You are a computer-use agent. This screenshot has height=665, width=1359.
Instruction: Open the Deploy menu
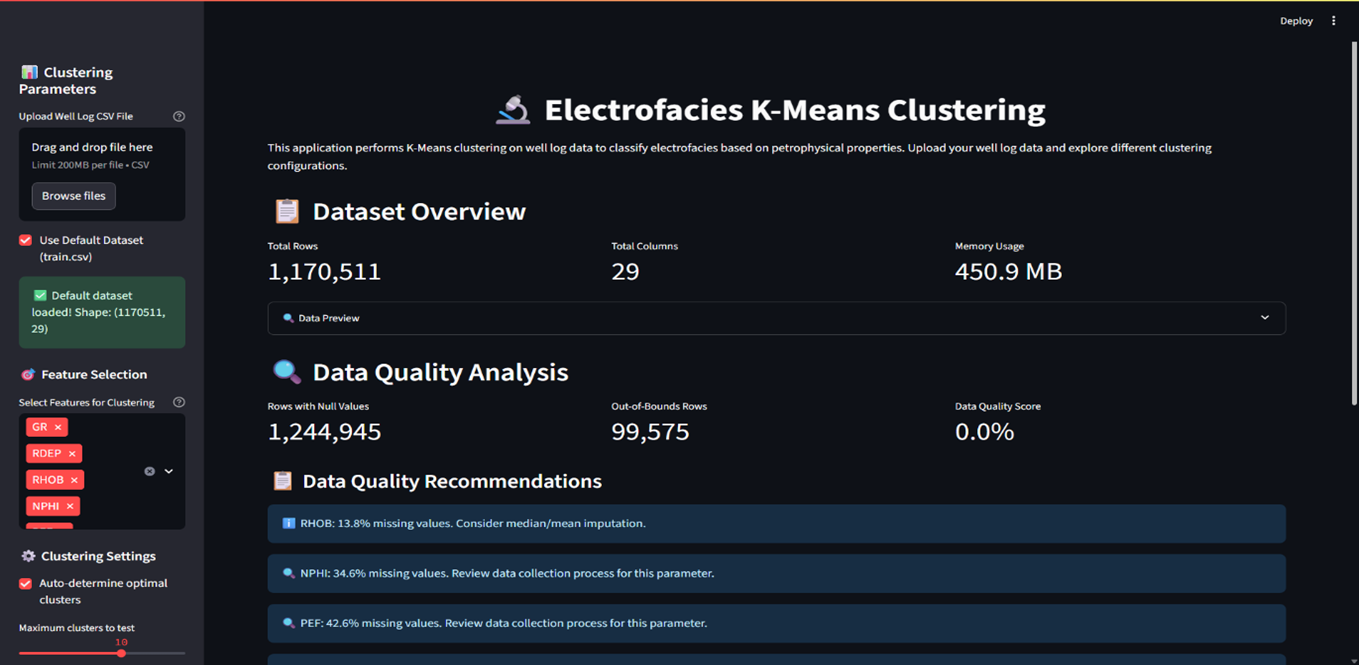pyautogui.click(x=1296, y=20)
